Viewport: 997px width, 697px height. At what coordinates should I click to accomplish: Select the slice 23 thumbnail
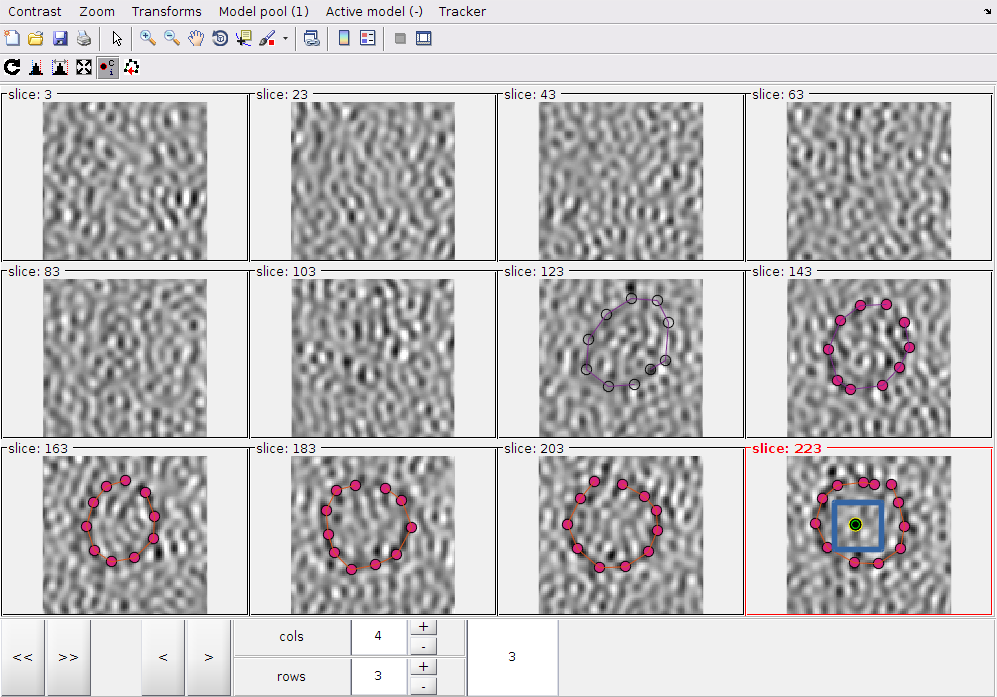(373, 181)
